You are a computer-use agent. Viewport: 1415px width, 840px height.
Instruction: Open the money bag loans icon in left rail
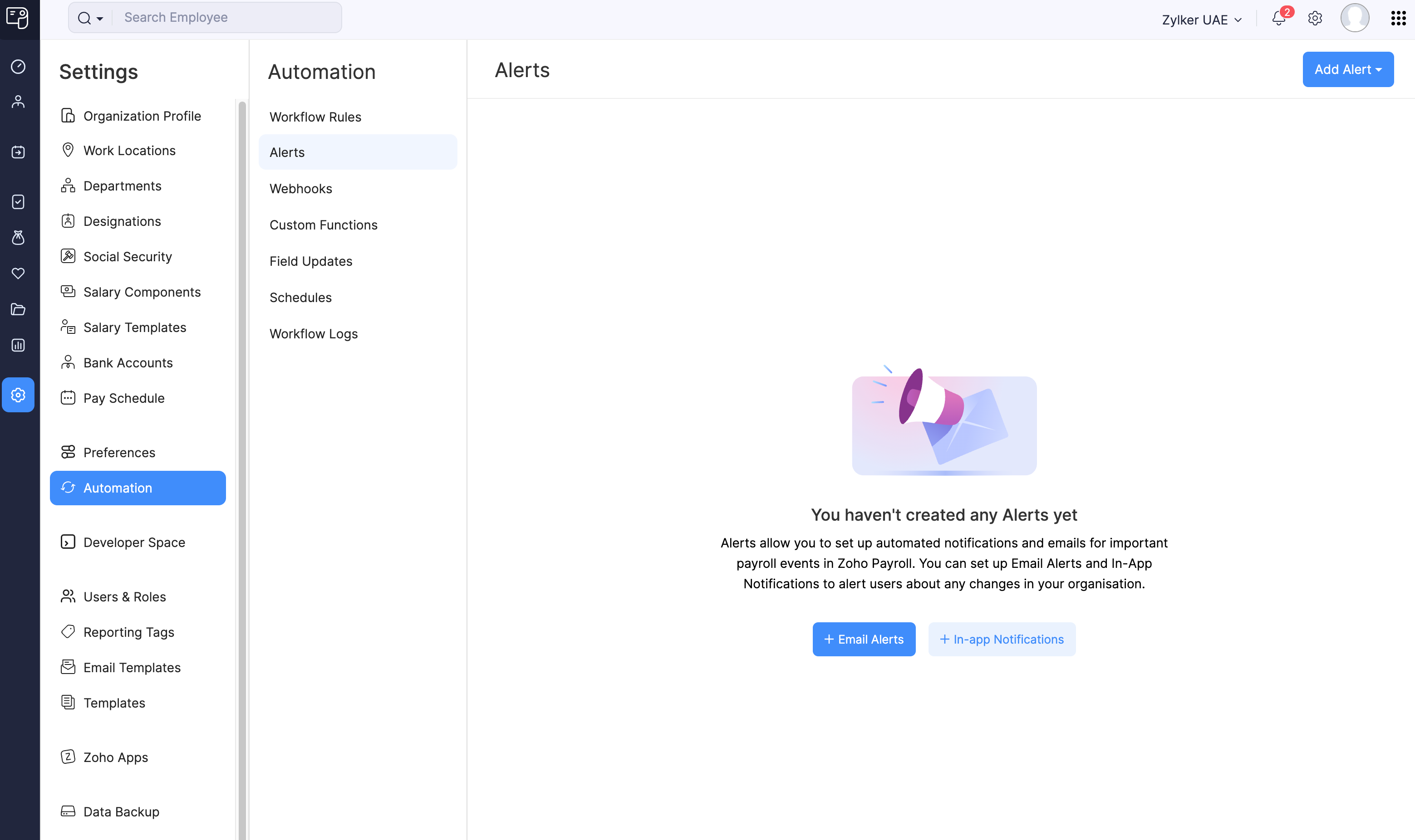tap(18, 238)
